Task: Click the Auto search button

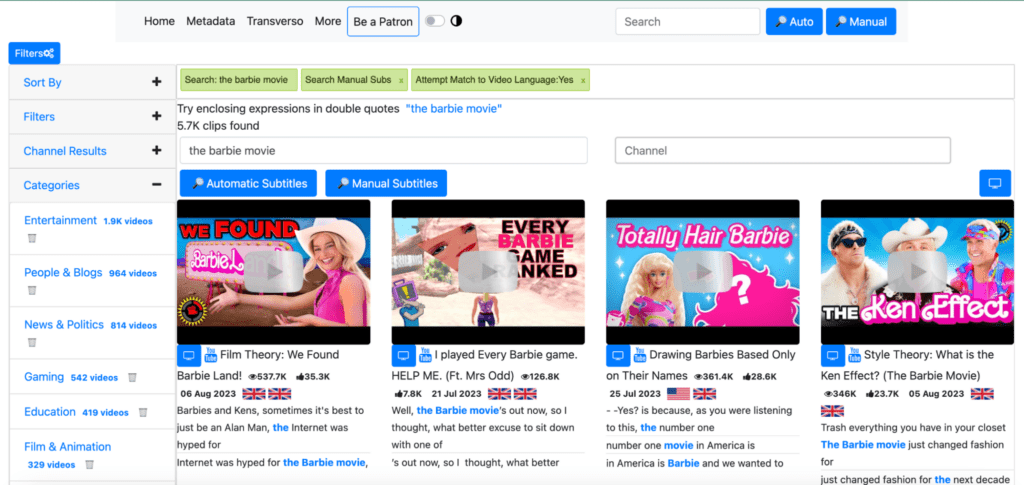Action: coord(794,22)
